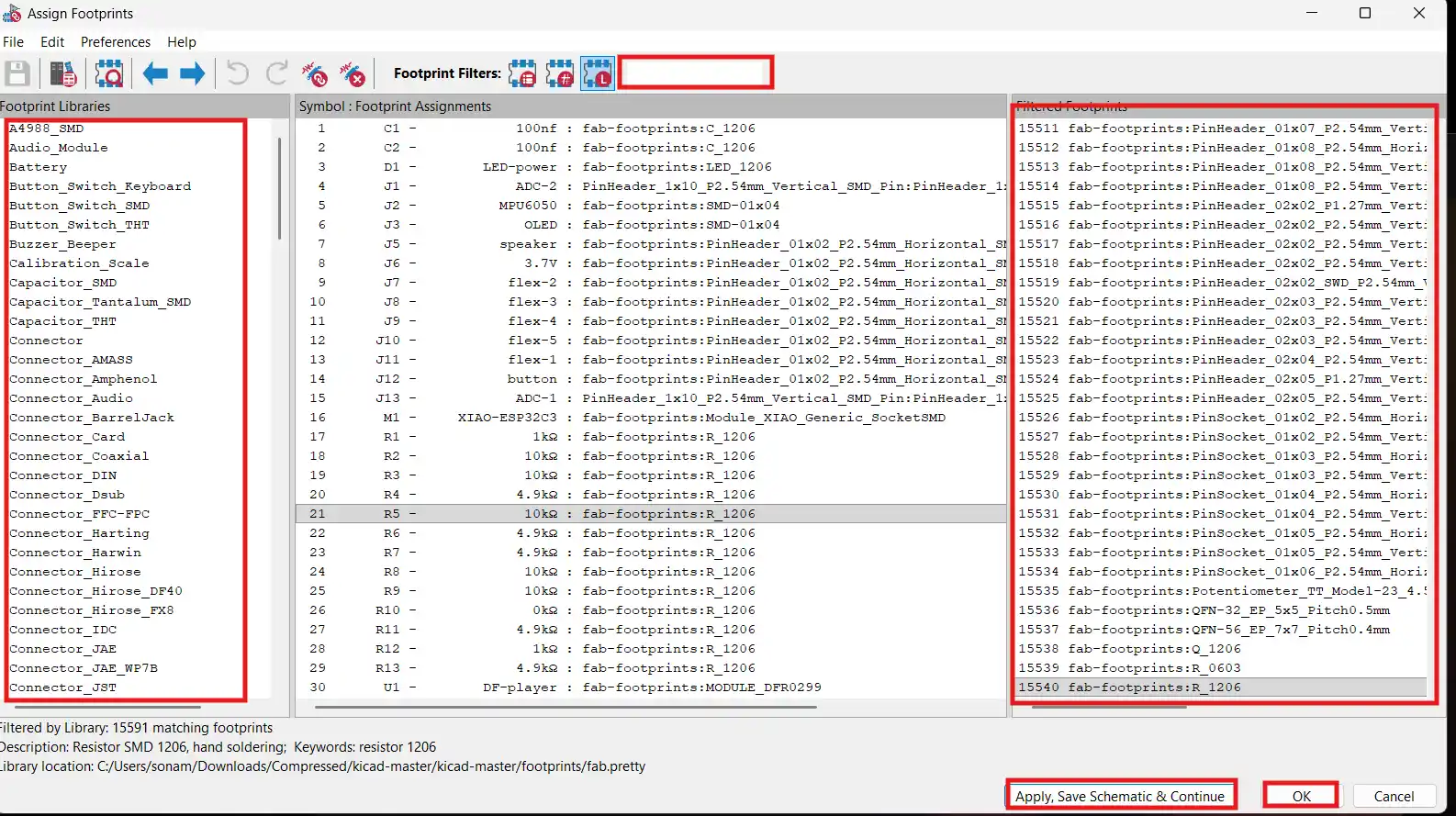Click the Filtered Footprints horizontal scrollbar
1456x816 pixels.
pos(1109,708)
